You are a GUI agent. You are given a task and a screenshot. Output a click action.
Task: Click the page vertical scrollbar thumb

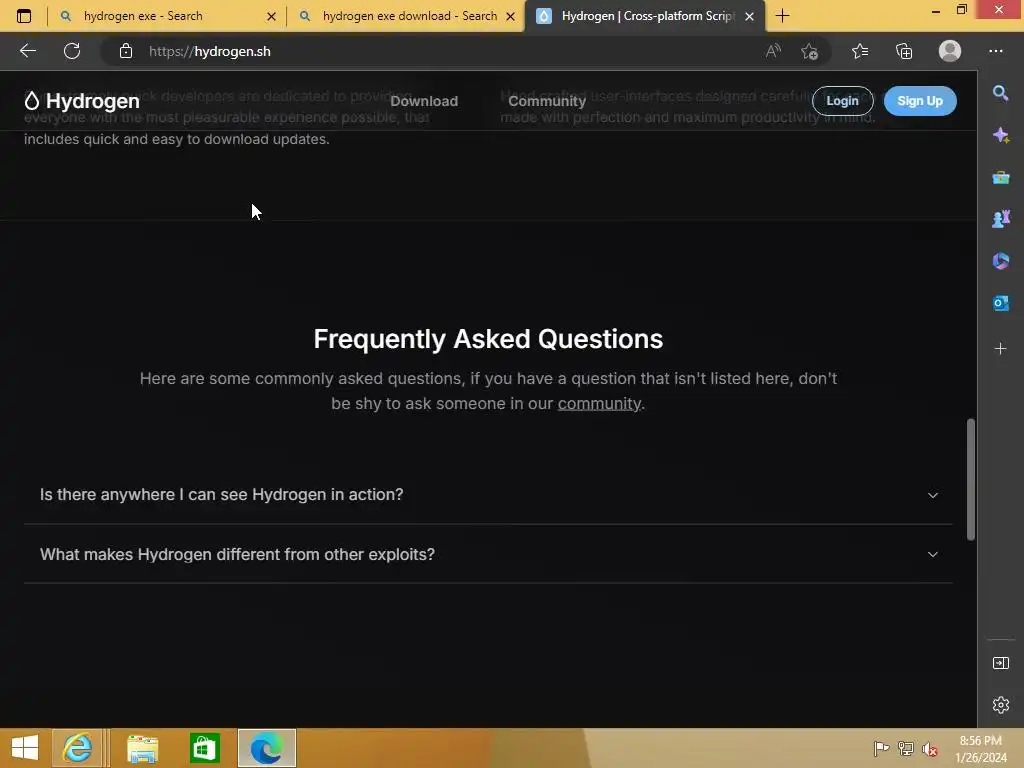click(970, 479)
